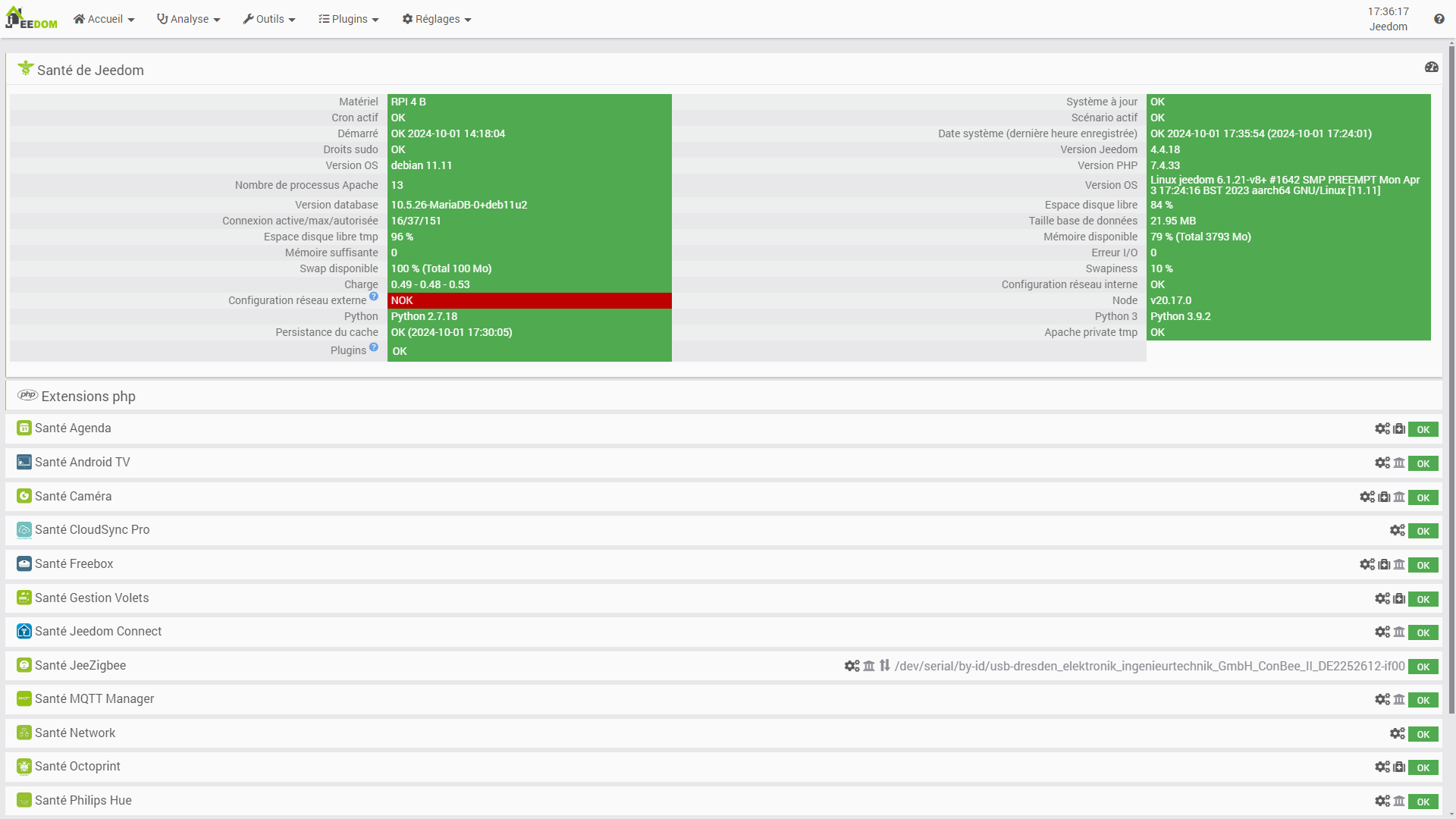Open the Accueil dropdown menu

pyautogui.click(x=104, y=19)
